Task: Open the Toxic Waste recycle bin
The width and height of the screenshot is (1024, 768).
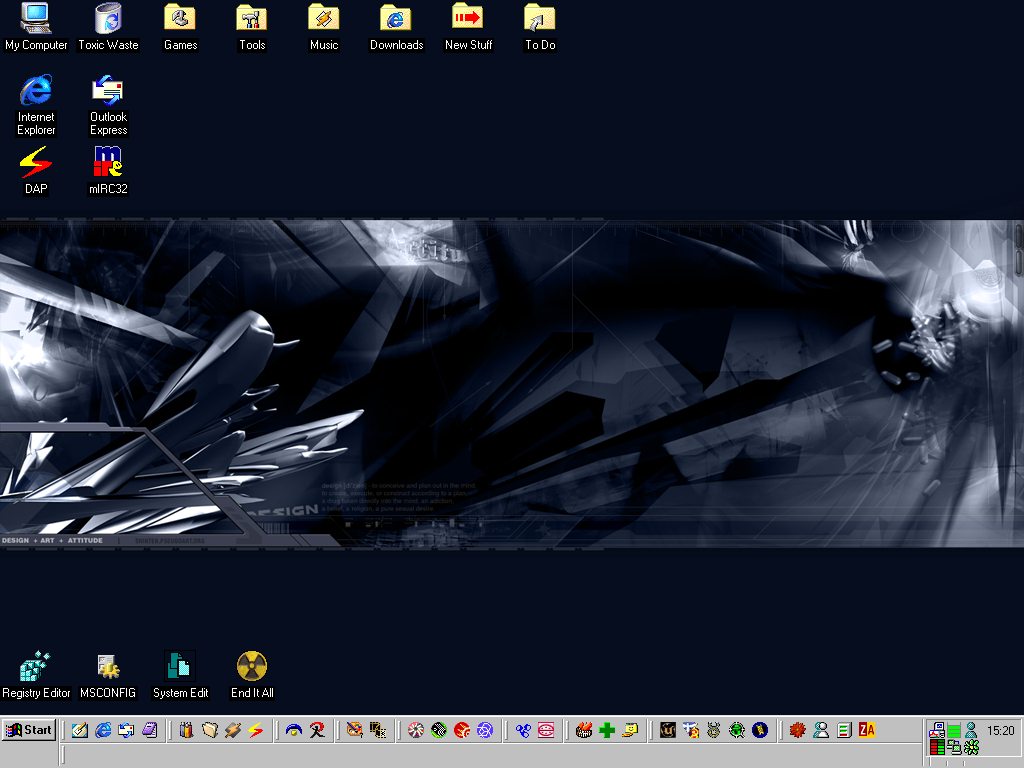Action: (108, 20)
